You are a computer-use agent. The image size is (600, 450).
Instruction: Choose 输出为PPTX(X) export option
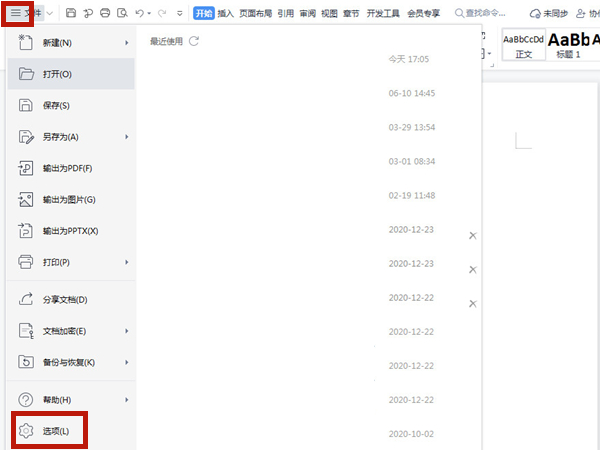(70, 231)
